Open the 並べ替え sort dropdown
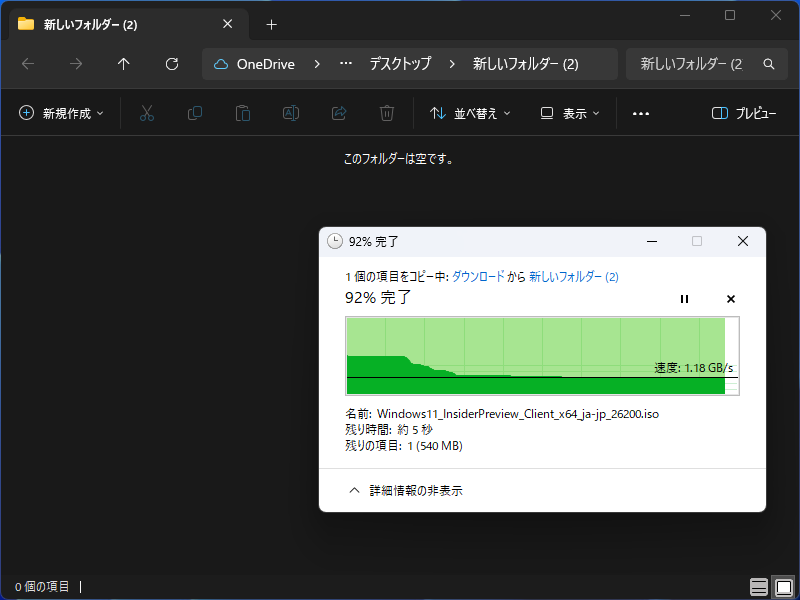800x600 pixels. pyautogui.click(x=469, y=113)
